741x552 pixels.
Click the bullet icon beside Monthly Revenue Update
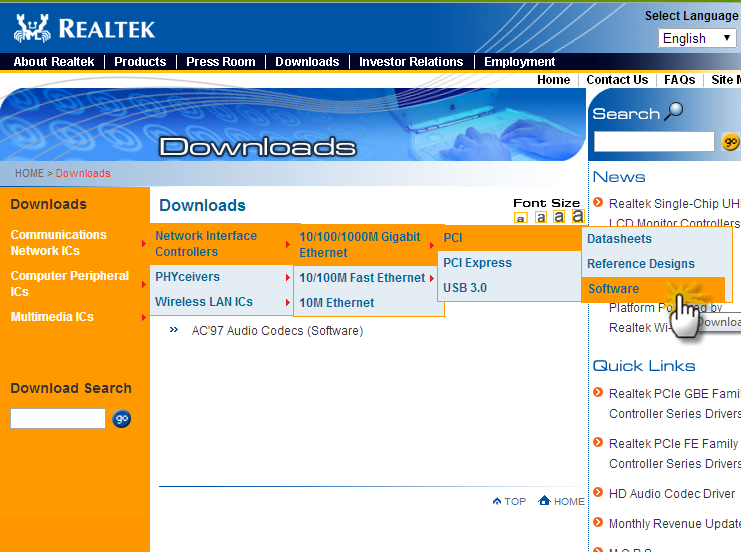coord(598,522)
